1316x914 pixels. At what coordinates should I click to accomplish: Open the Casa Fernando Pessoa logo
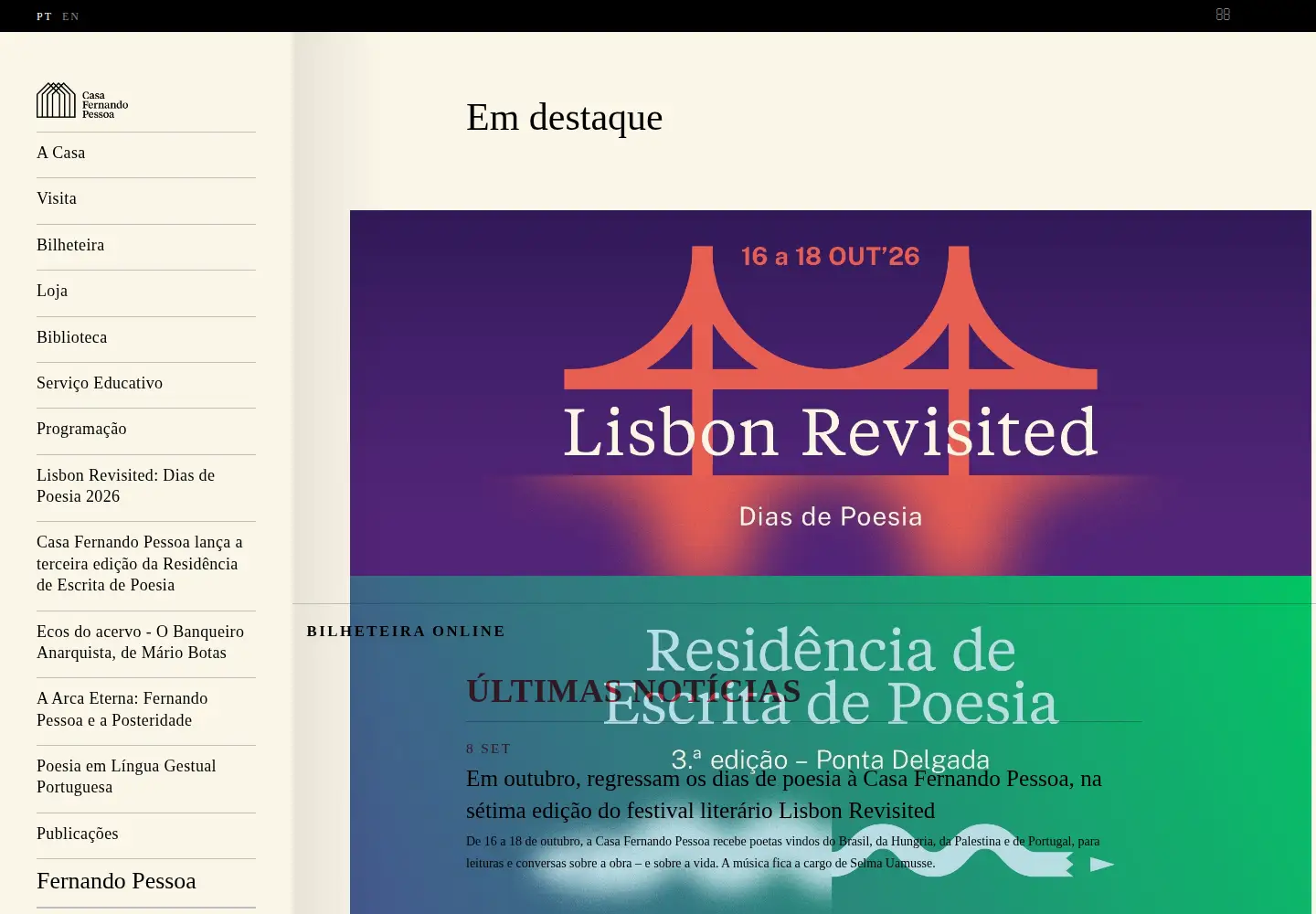(x=82, y=101)
